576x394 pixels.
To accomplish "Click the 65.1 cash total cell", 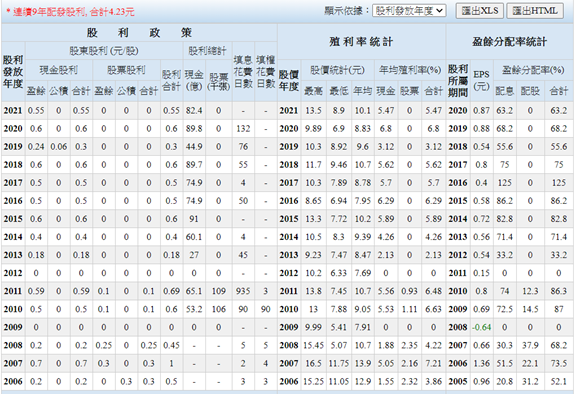I will tap(194, 291).
